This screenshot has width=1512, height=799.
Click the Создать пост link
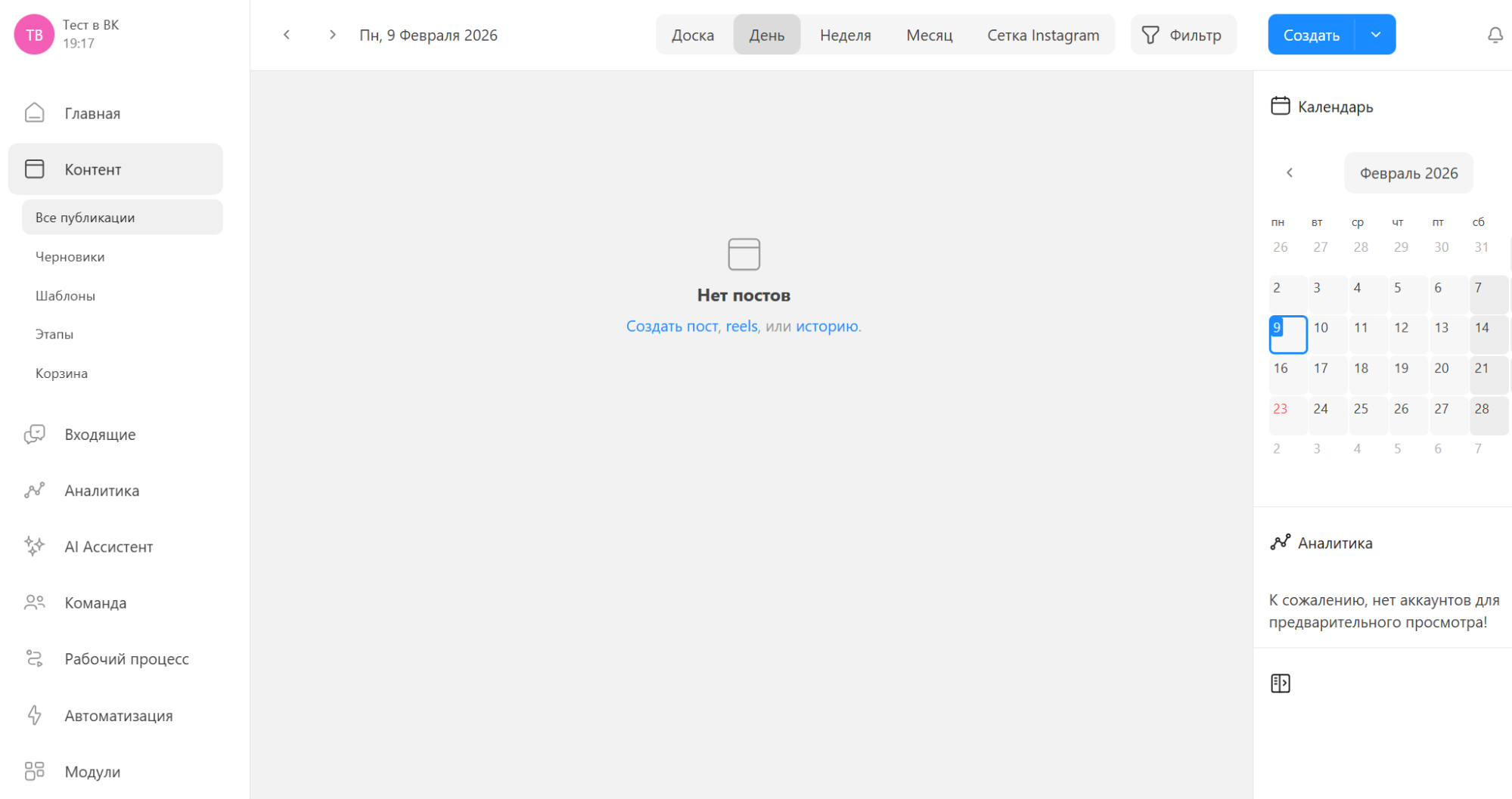671,327
